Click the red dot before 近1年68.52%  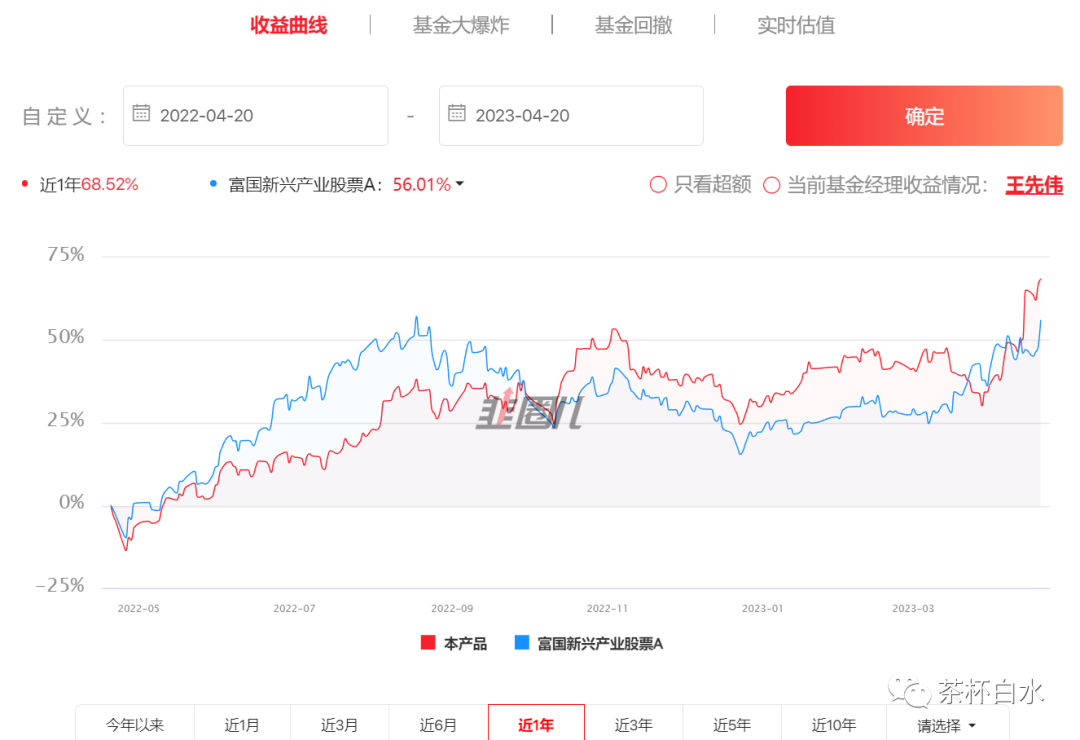(24, 184)
